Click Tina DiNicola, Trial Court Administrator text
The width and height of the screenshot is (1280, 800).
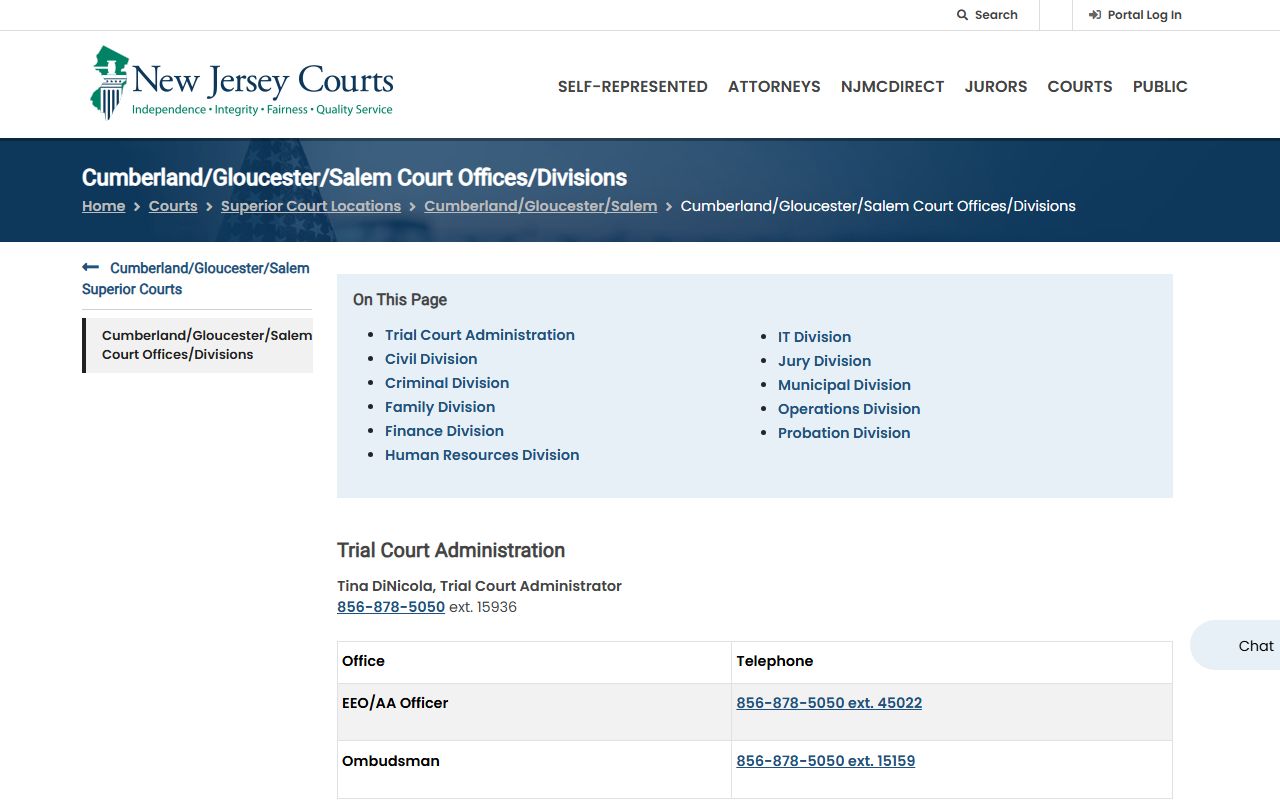479,586
